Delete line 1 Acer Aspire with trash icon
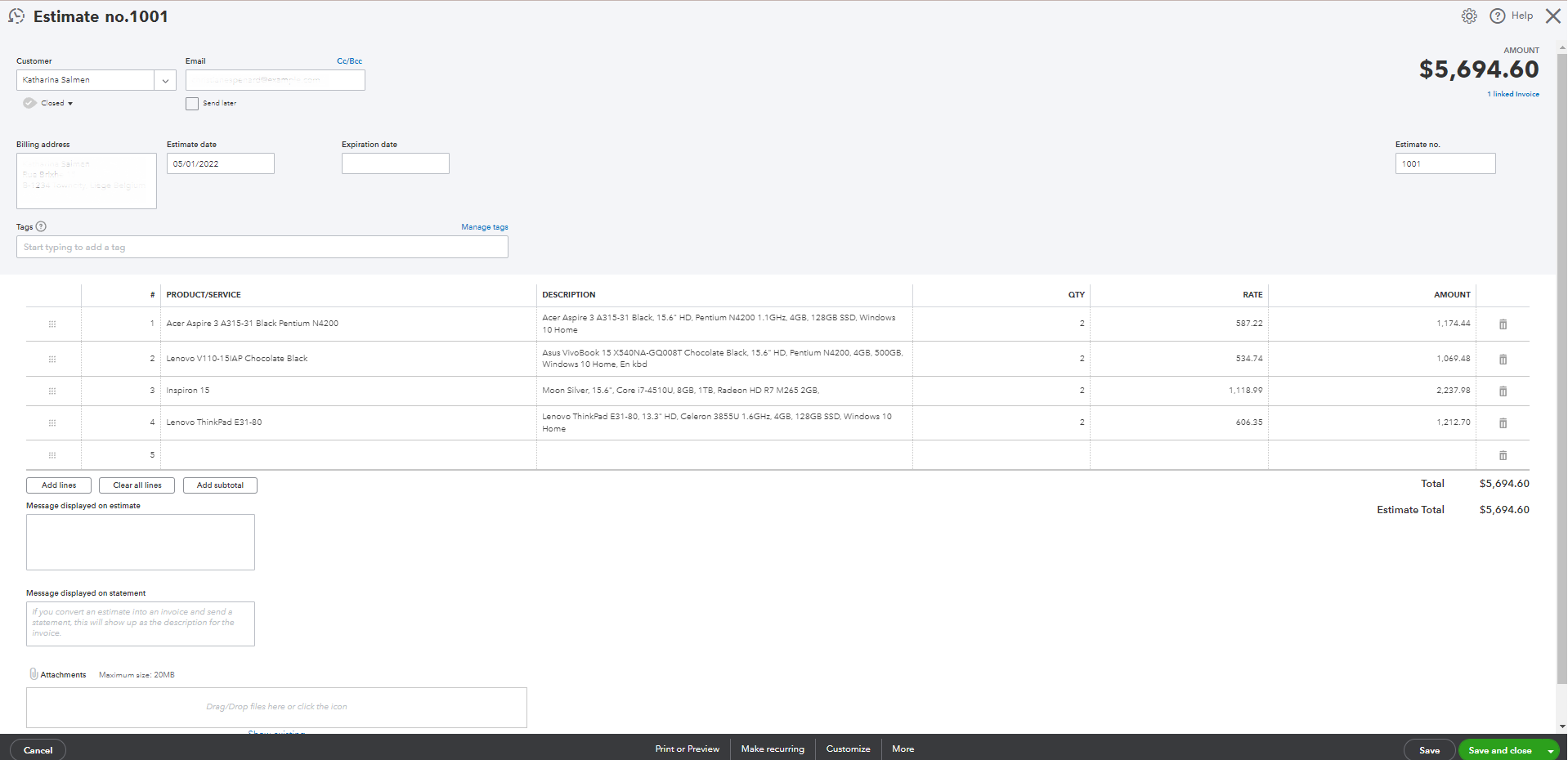 1503,324
